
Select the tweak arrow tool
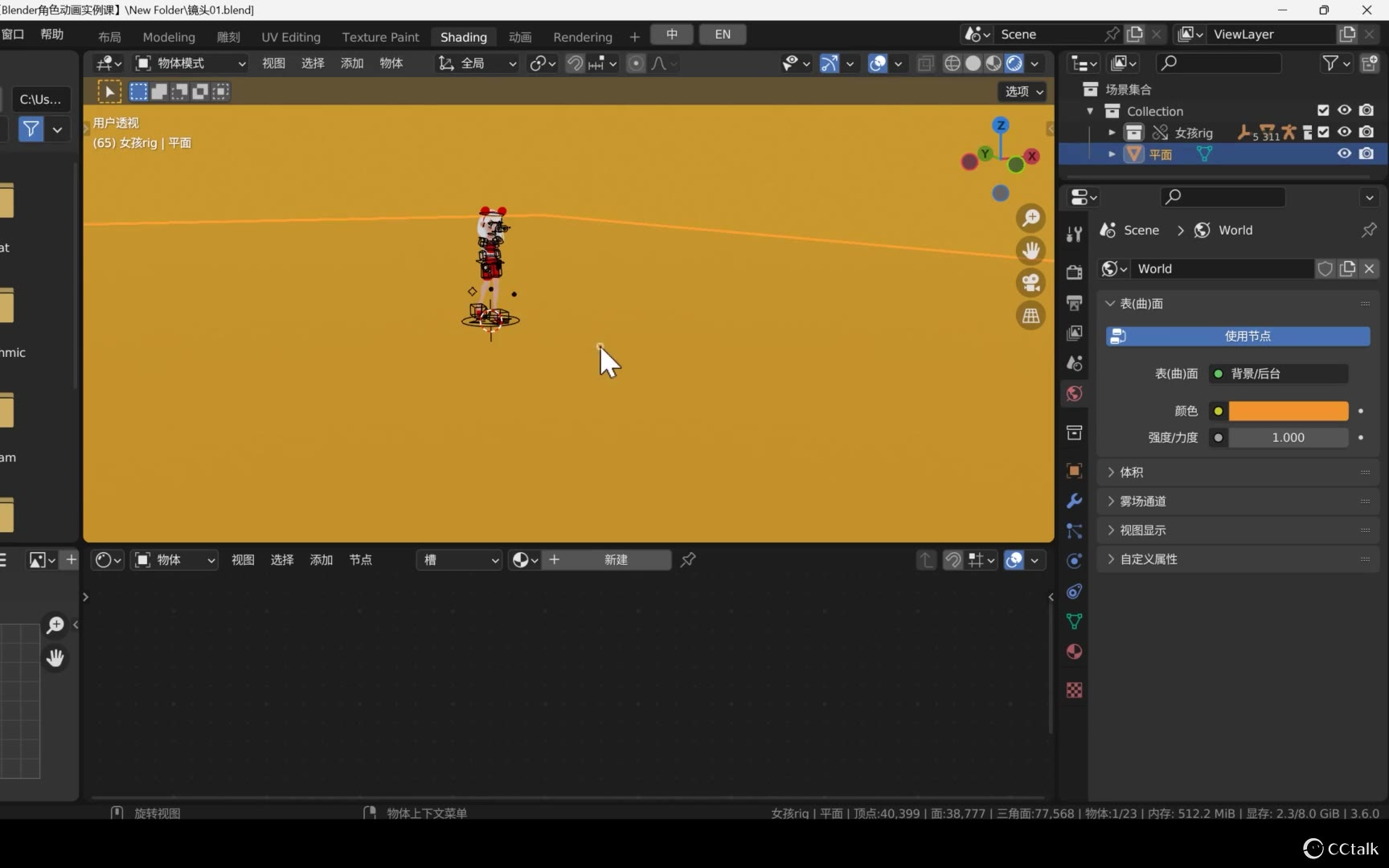click(x=109, y=92)
